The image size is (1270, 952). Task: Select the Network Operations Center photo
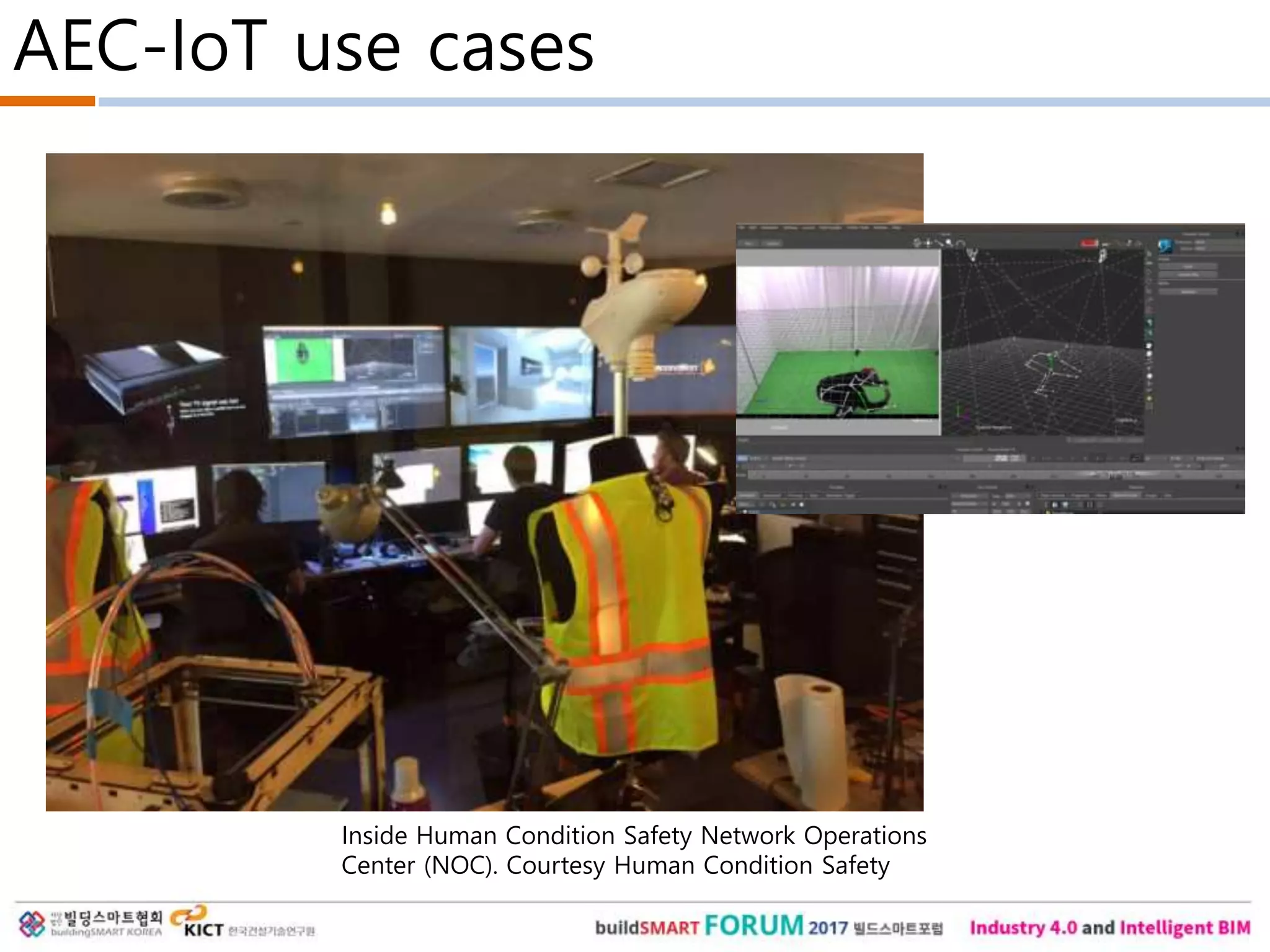[x=484, y=482]
